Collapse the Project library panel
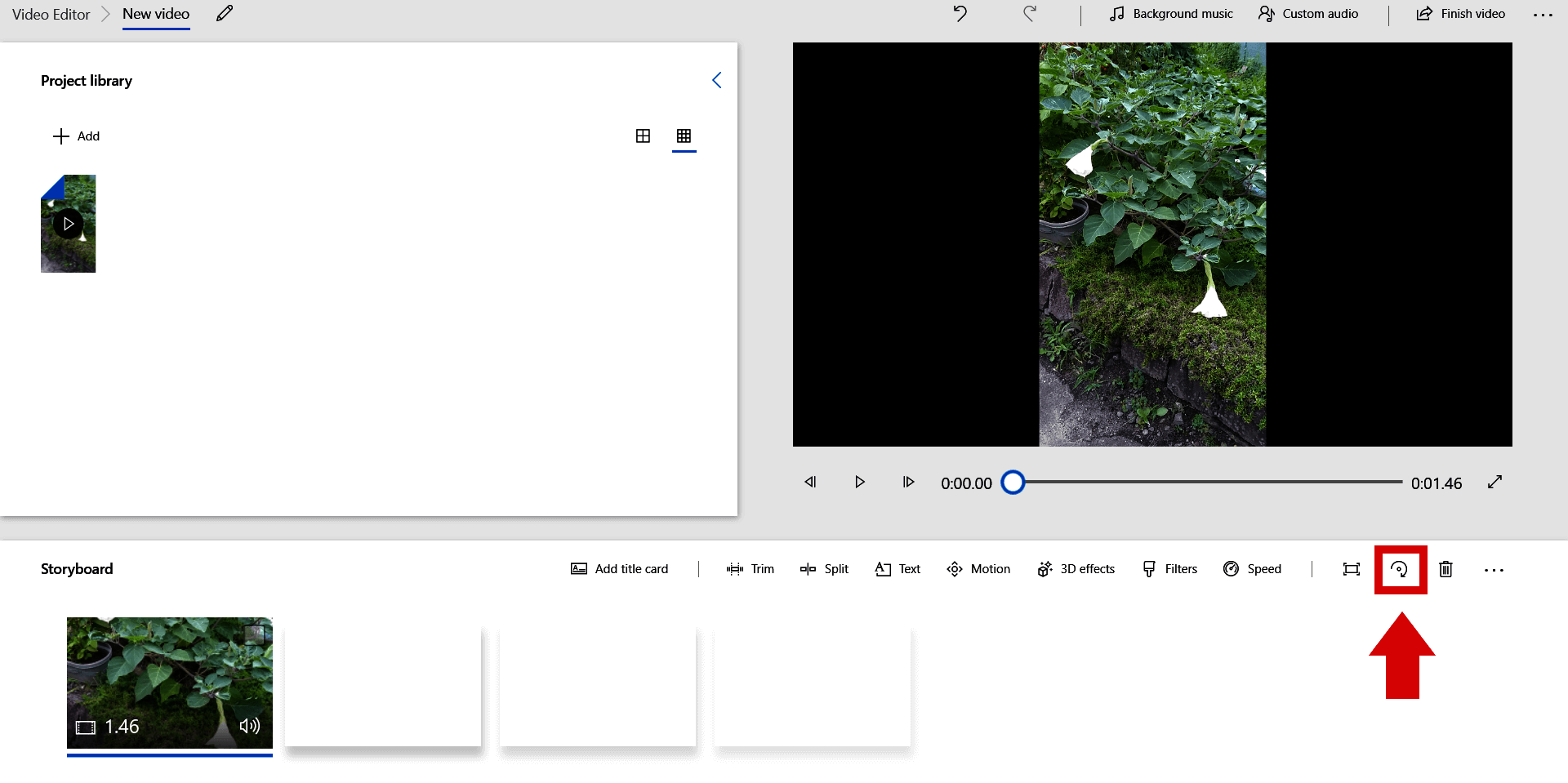Screen dimensions: 1568x783 point(717,80)
